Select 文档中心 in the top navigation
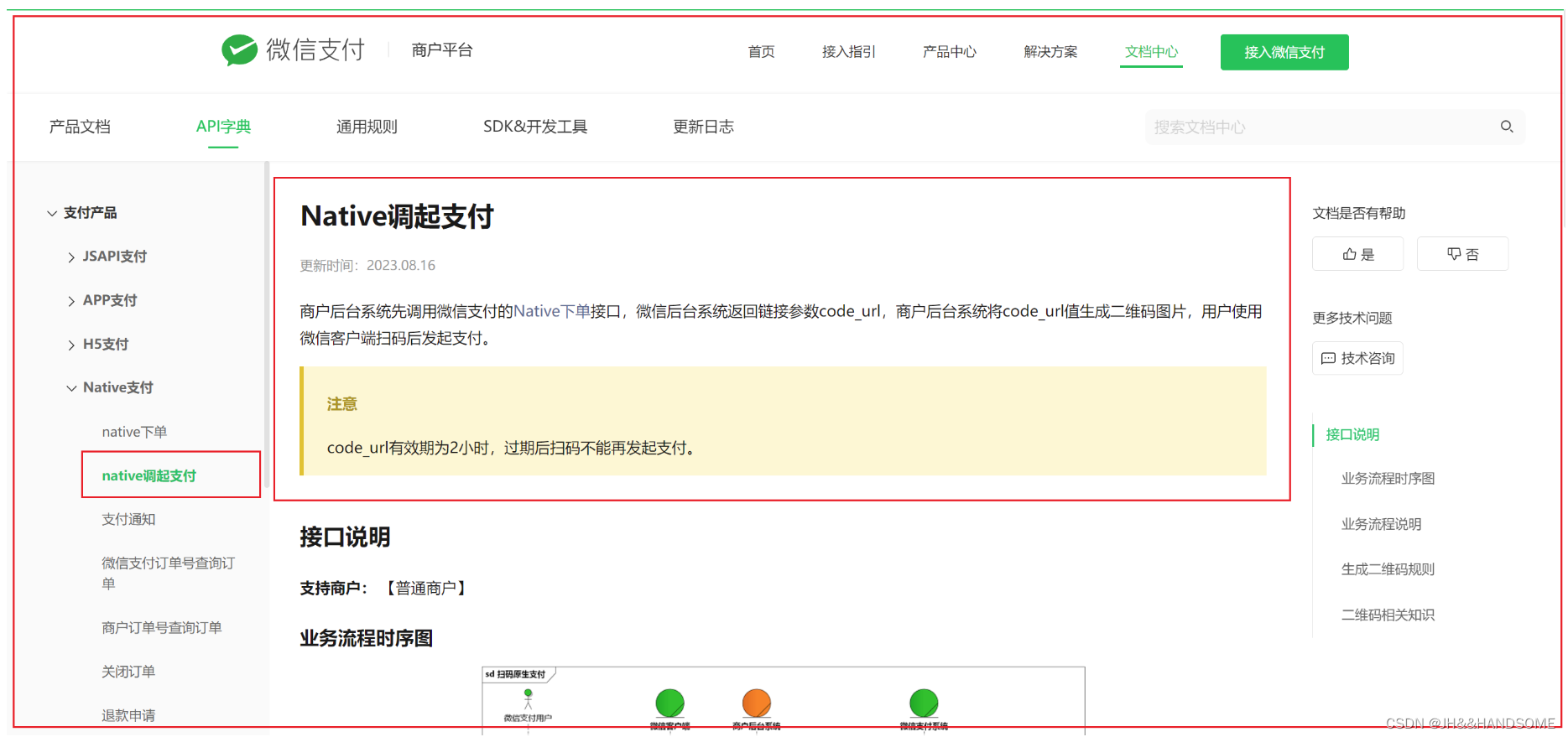Image resolution: width=1568 pixels, height=737 pixels. coord(1151,52)
